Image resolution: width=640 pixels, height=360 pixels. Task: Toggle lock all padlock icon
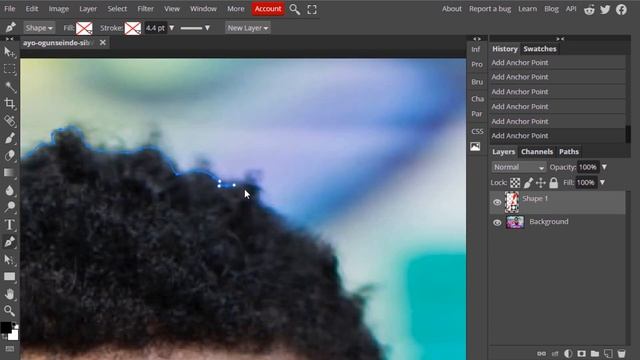click(553, 183)
